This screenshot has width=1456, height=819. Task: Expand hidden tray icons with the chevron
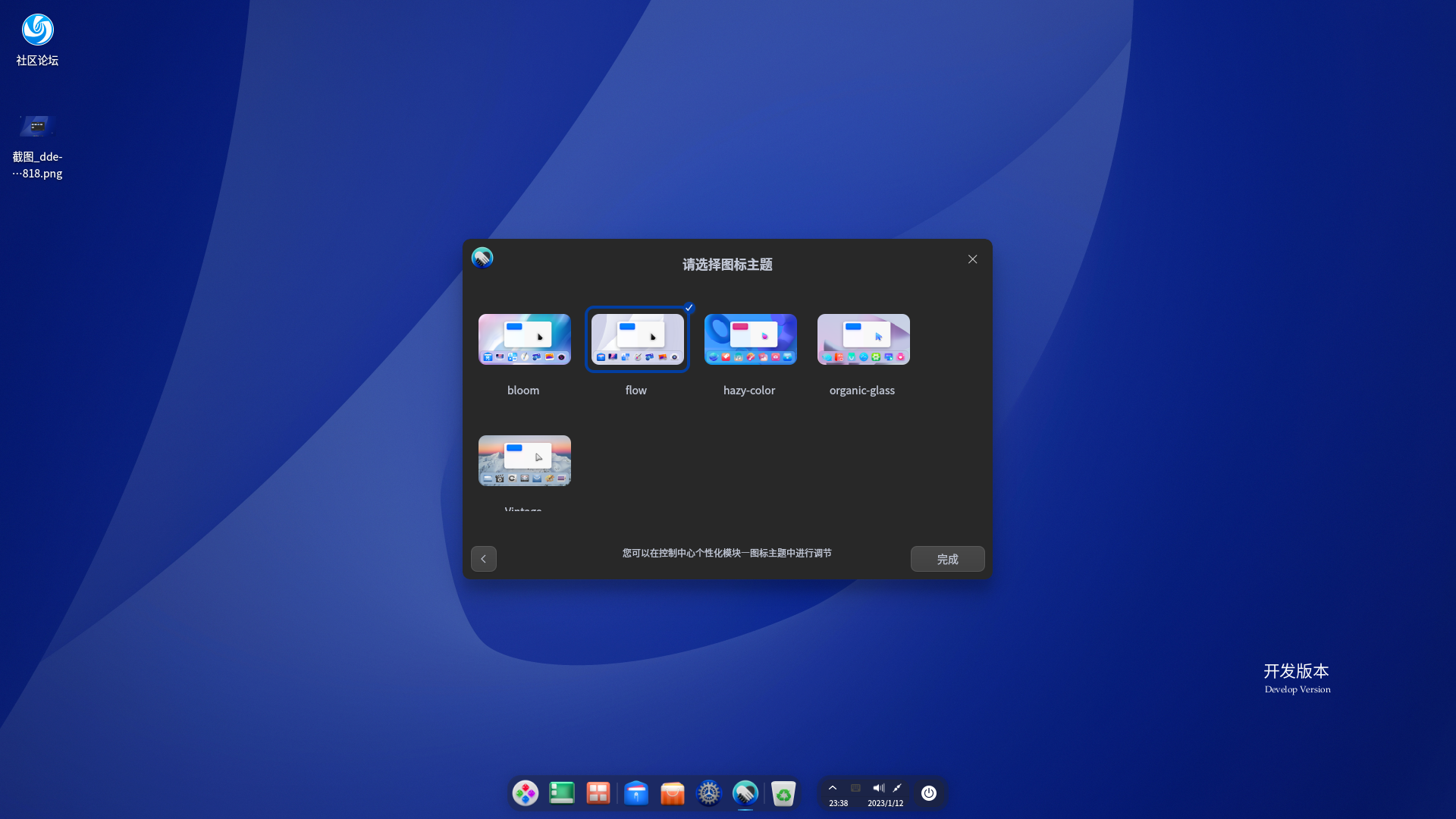(833, 787)
